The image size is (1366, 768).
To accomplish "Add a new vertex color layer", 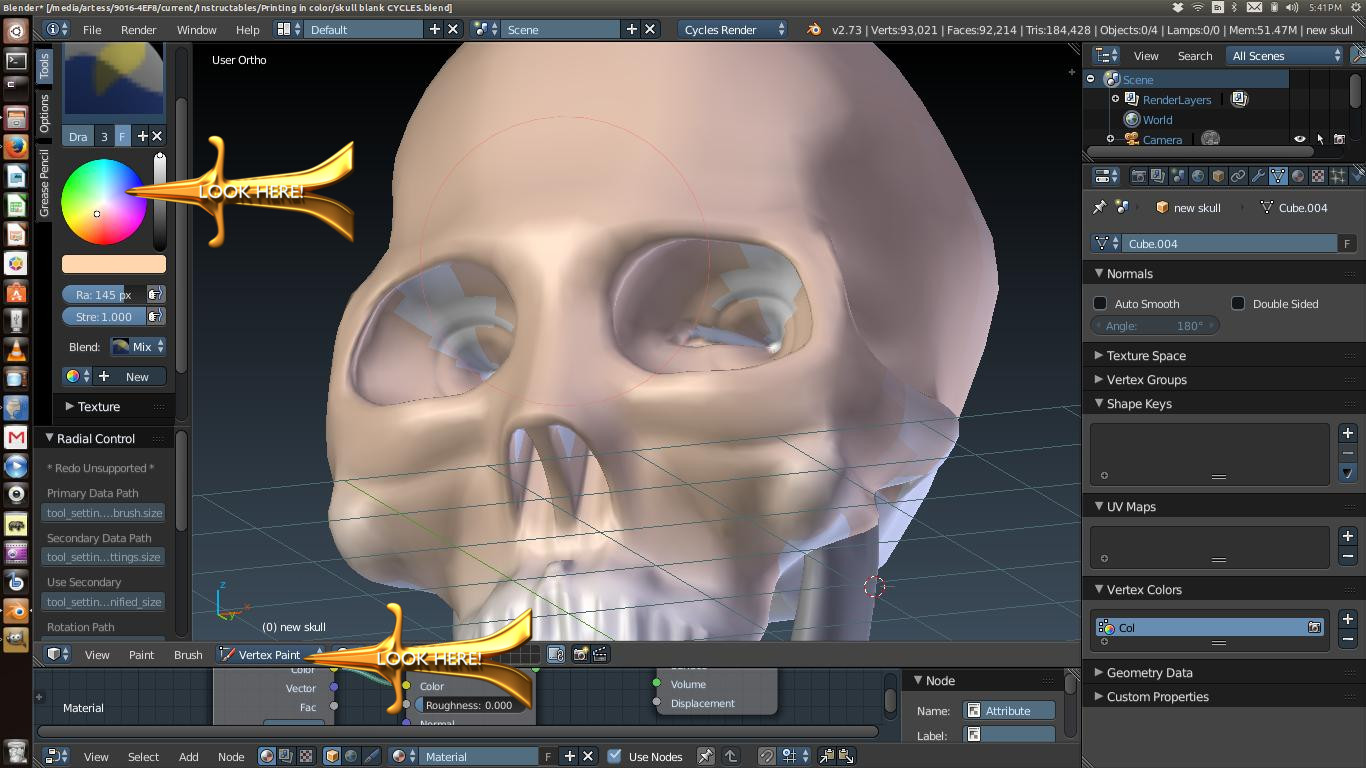I will pos(1348,619).
